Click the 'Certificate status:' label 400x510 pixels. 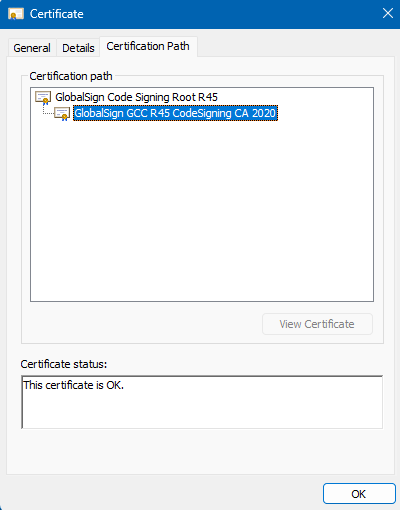point(64,364)
